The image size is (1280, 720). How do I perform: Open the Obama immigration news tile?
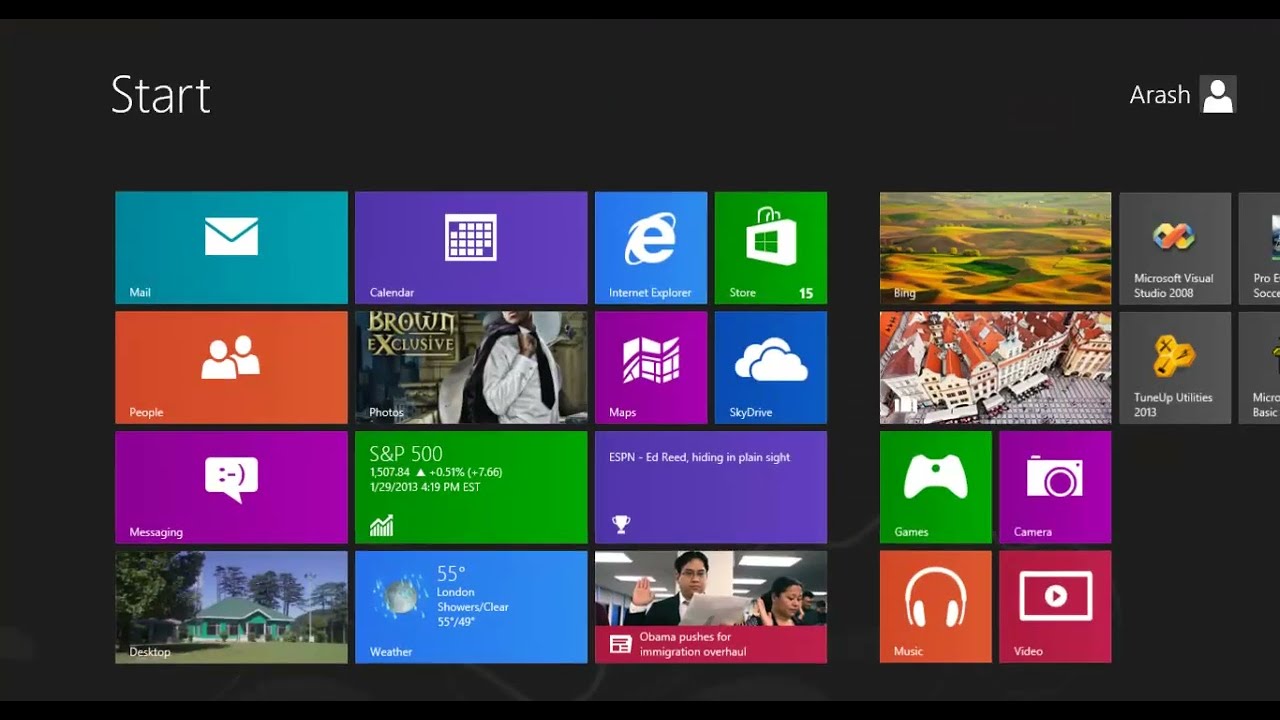click(x=711, y=607)
